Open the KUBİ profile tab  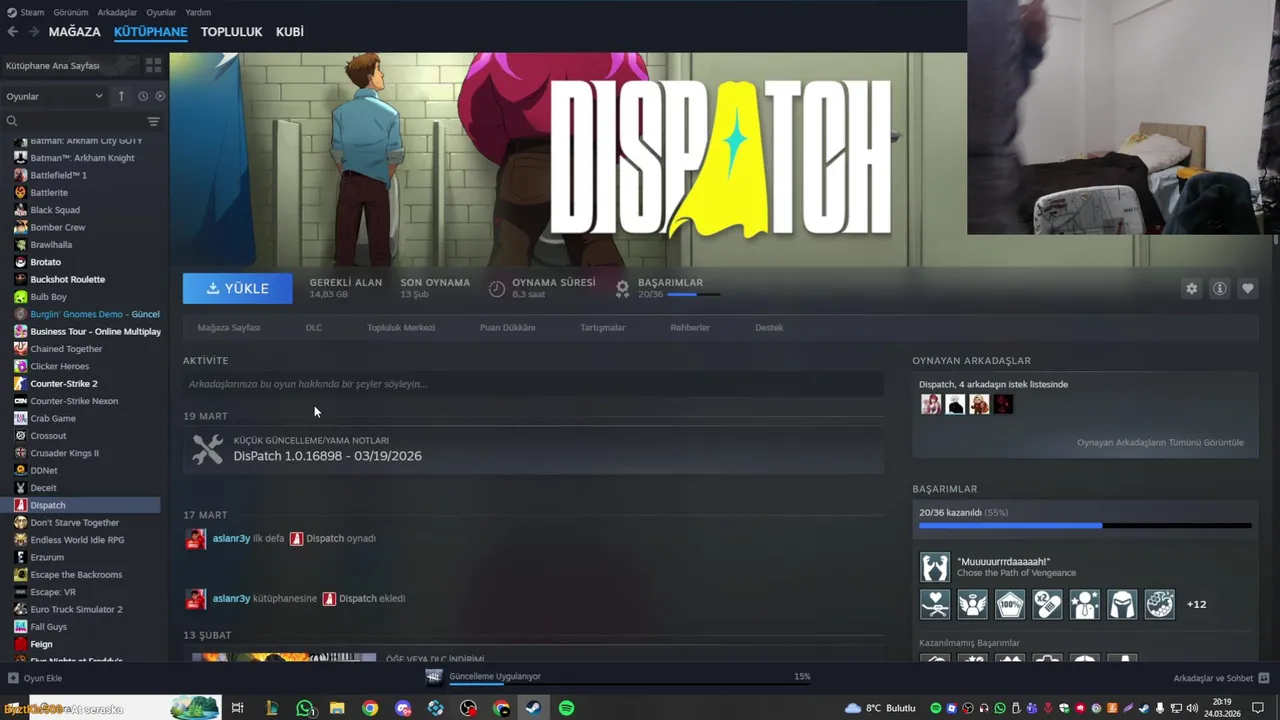point(290,32)
